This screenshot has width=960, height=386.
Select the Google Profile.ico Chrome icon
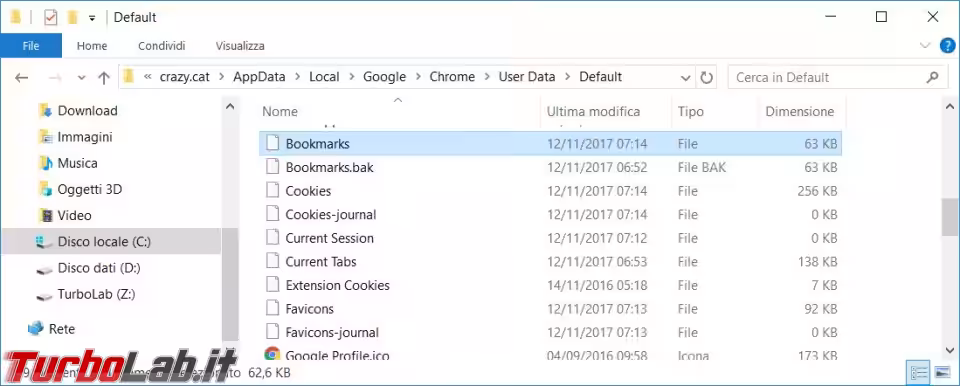pos(272,355)
